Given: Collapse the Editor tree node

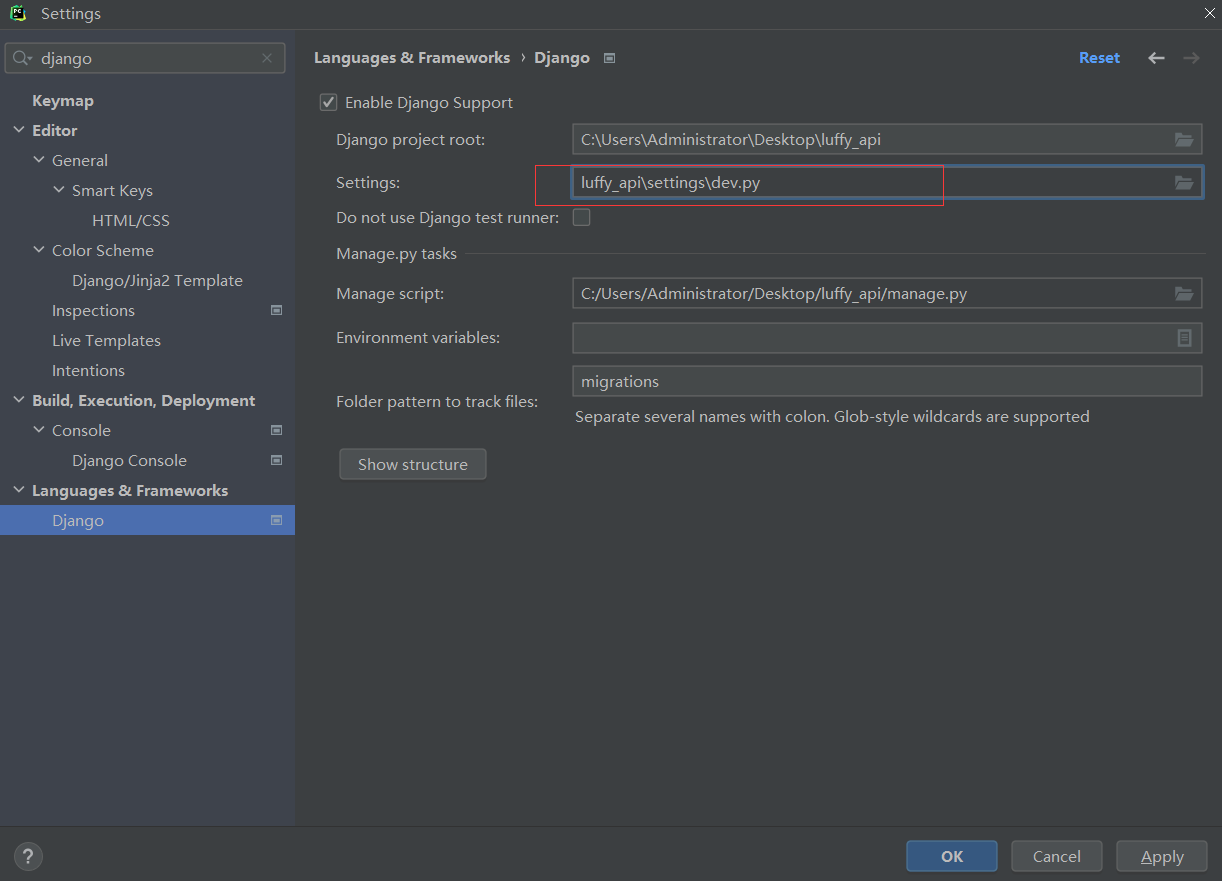Looking at the screenshot, I should [19, 131].
